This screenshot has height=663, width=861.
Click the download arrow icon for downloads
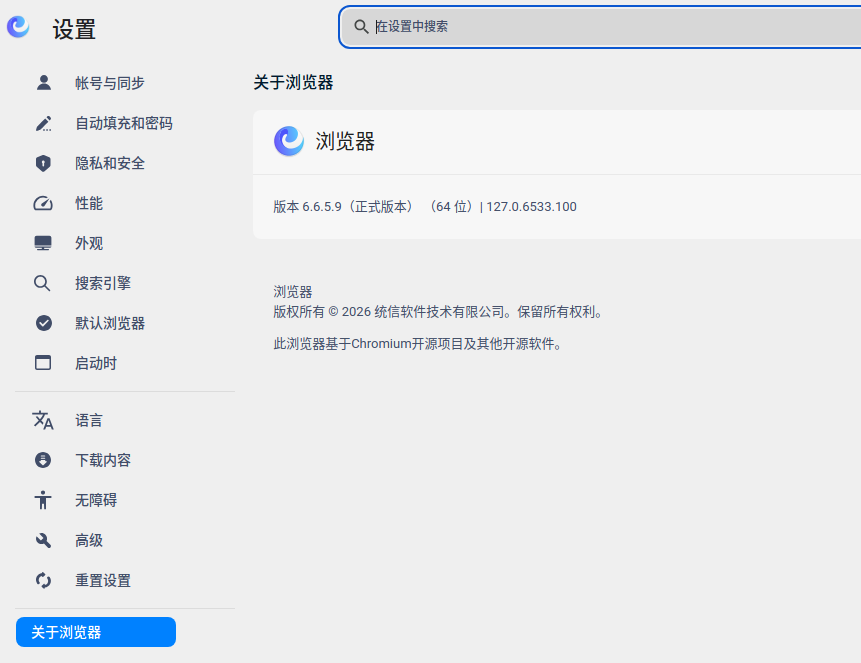pyautogui.click(x=43, y=460)
